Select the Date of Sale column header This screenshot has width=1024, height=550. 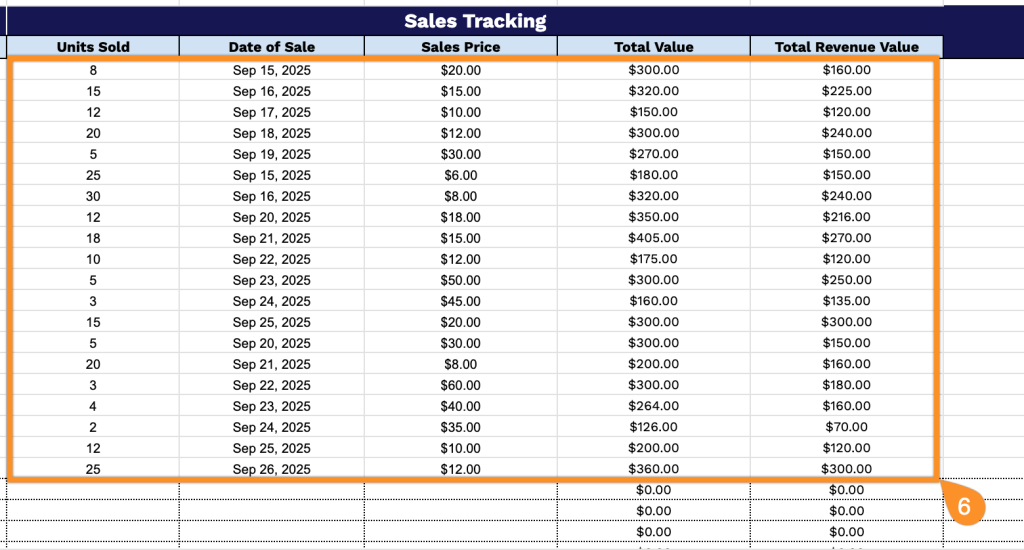tap(272, 47)
